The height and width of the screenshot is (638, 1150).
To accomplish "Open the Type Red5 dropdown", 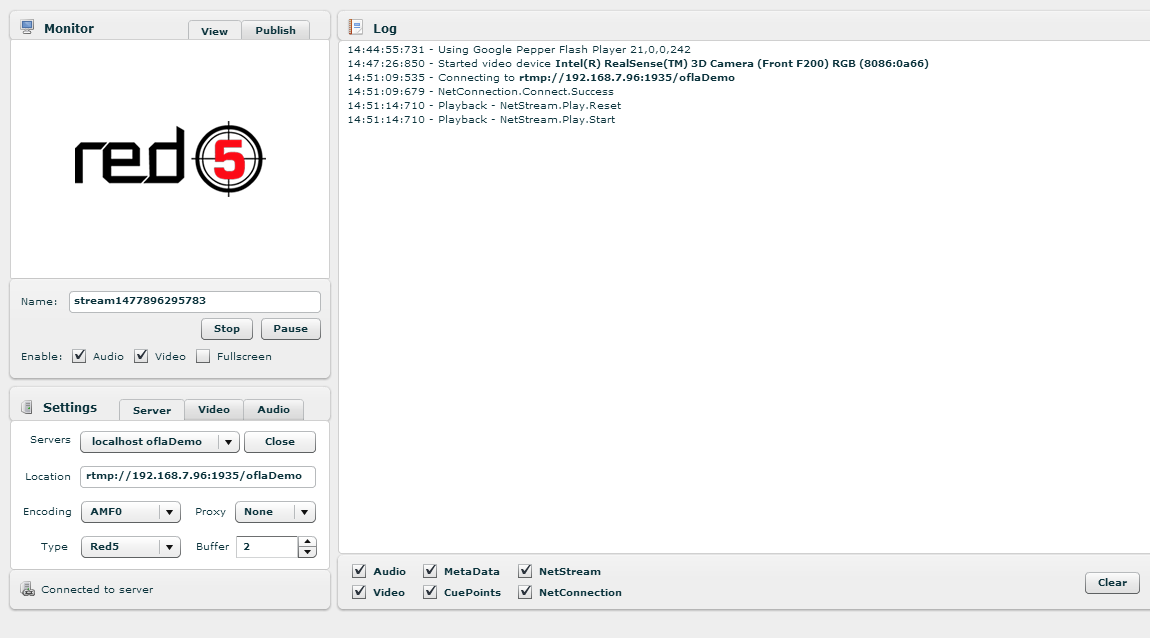I will [x=131, y=546].
